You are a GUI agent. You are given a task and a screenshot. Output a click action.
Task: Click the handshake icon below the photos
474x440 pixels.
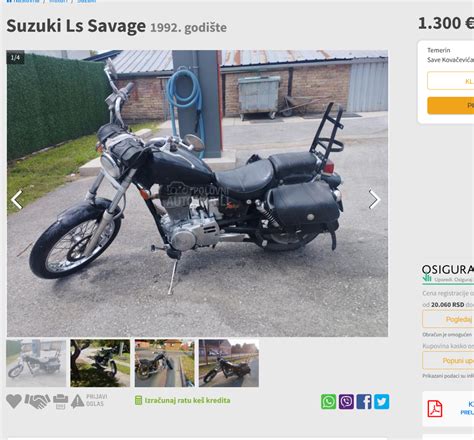(x=37, y=401)
